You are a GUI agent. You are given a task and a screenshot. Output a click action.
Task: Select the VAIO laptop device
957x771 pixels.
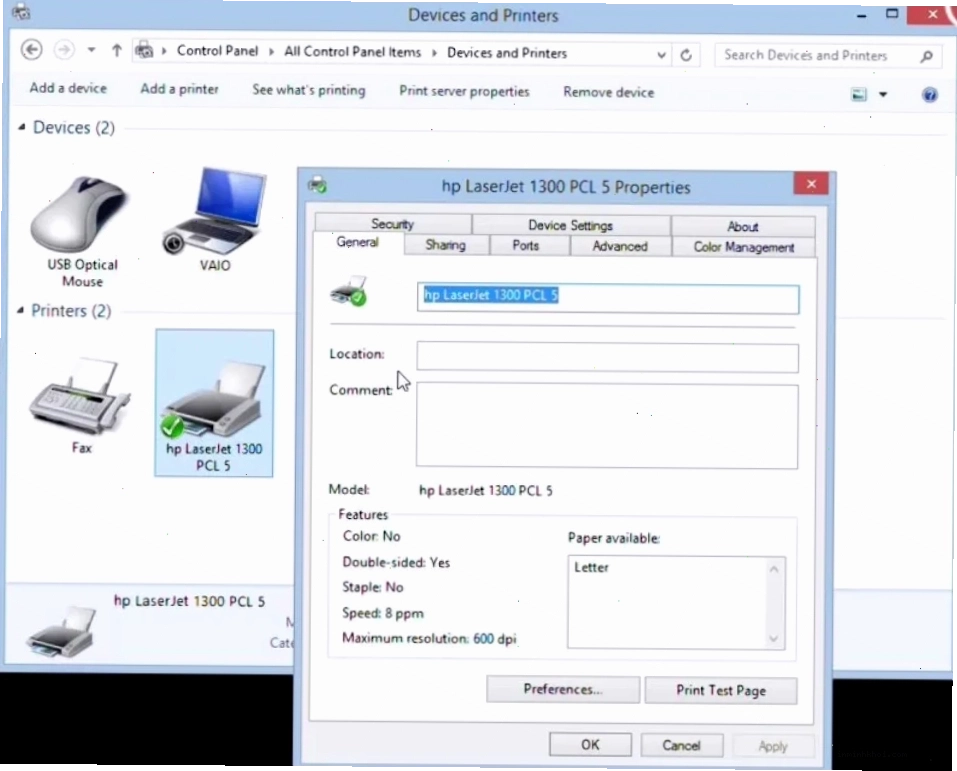click(x=215, y=219)
